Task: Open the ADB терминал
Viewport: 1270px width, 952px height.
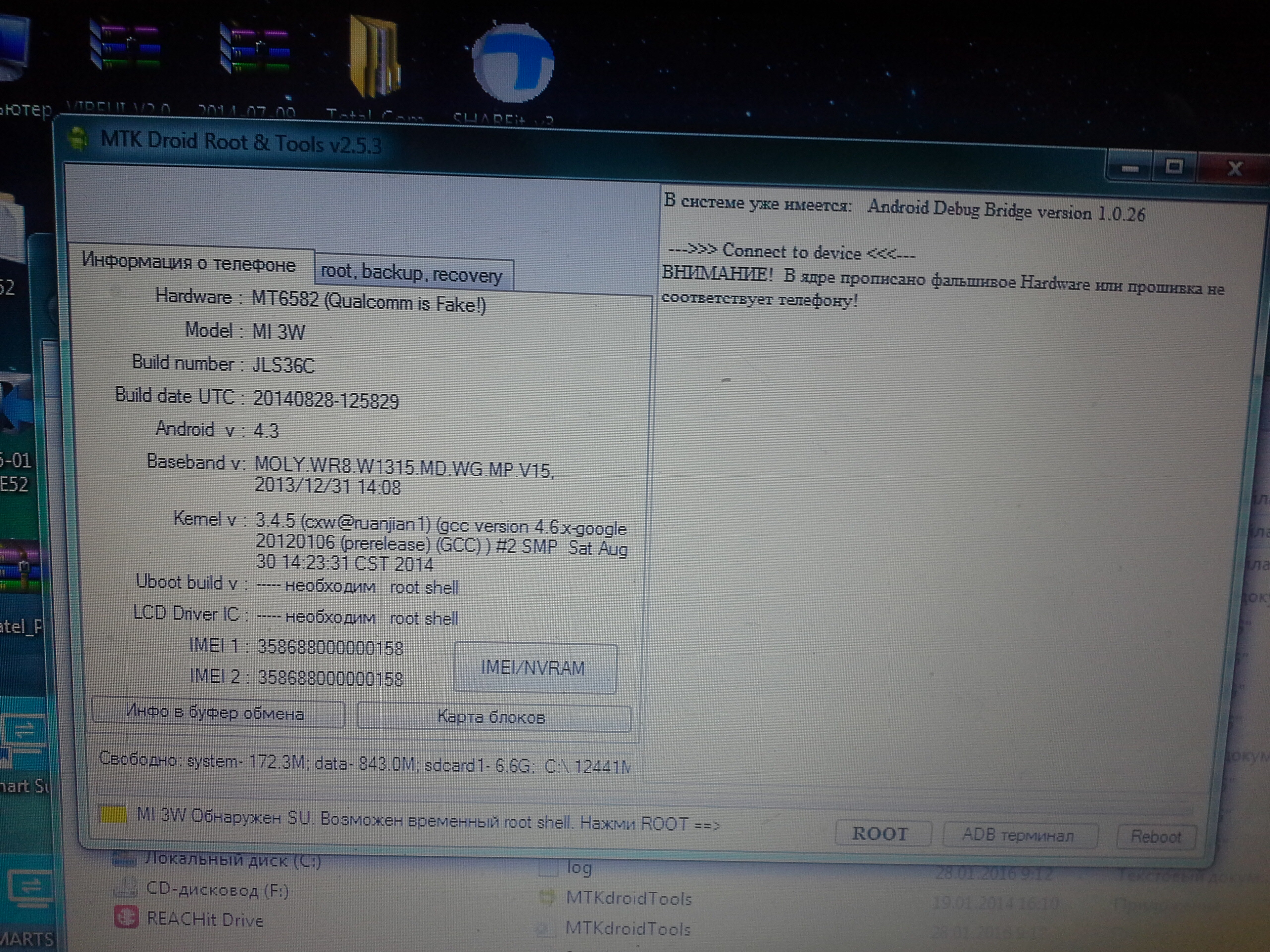Action: [1018, 835]
